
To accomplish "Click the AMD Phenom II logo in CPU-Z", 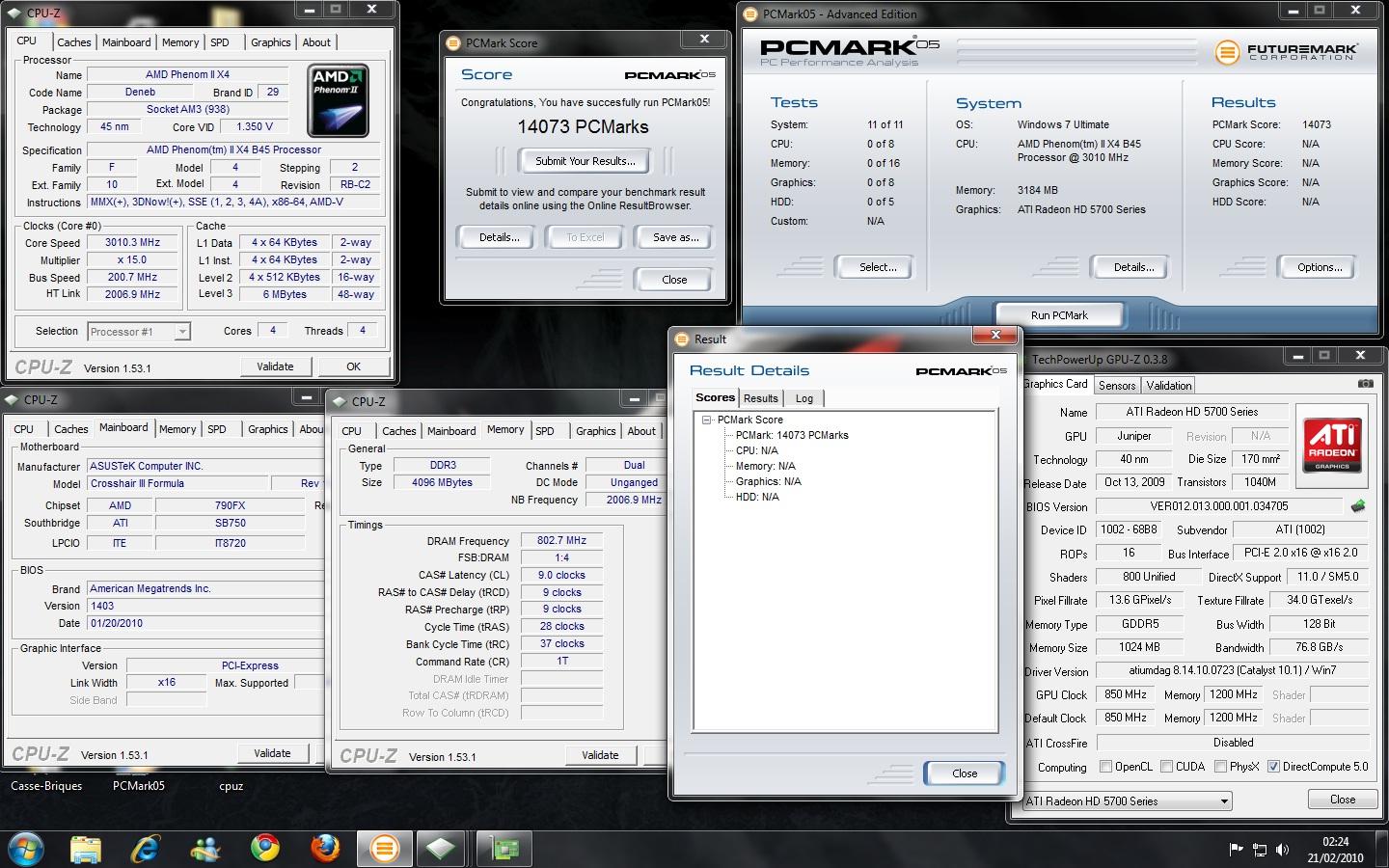I will point(338,100).
